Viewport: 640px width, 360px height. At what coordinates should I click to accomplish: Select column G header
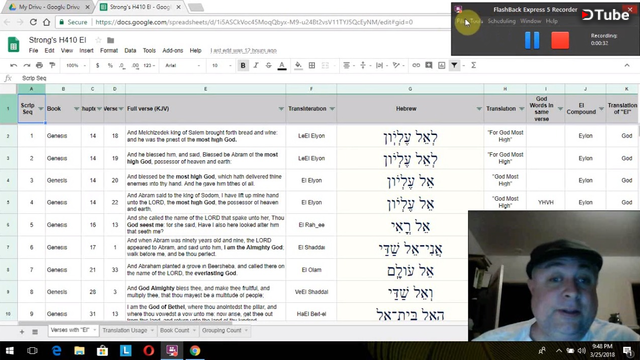410,89
